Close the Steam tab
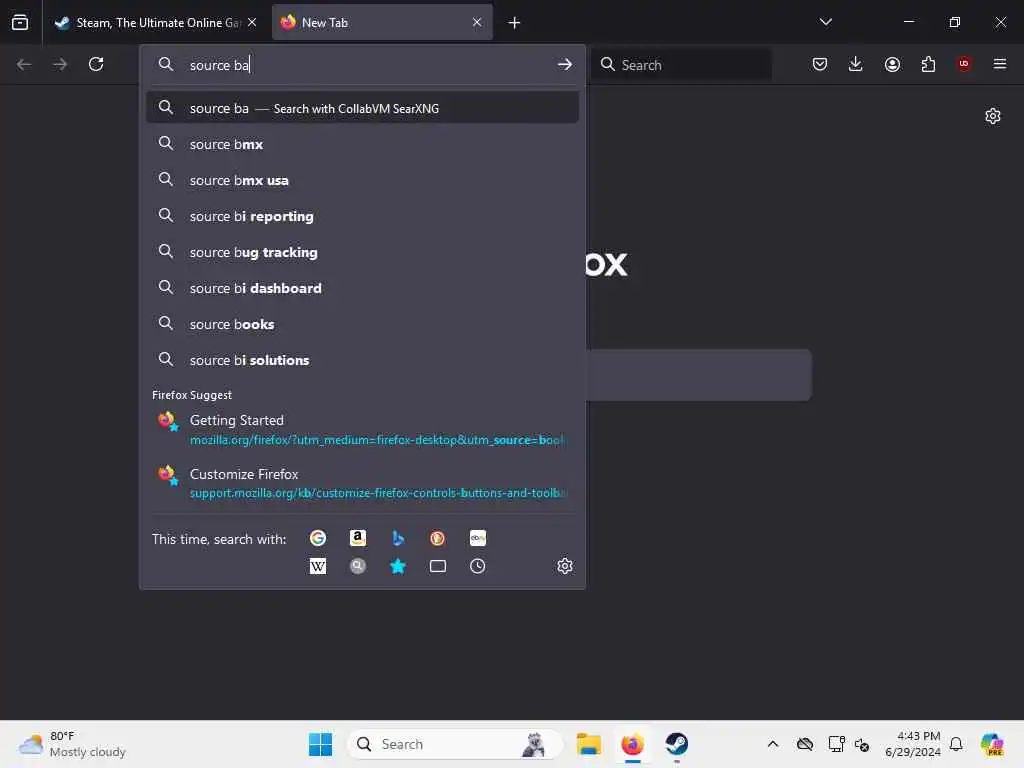Viewport: 1024px width, 768px height. [x=252, y=22]
